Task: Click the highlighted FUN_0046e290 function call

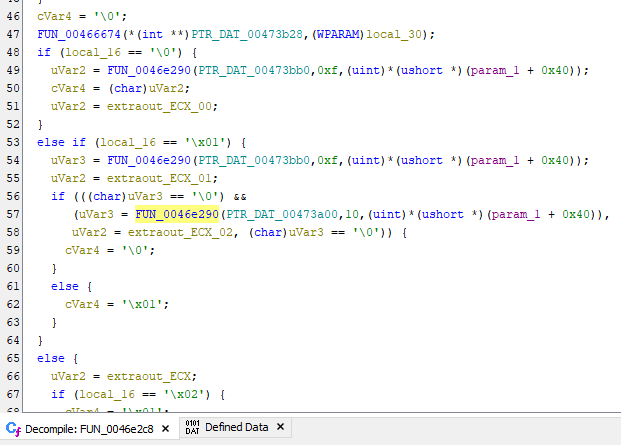Action: (177, 214)
